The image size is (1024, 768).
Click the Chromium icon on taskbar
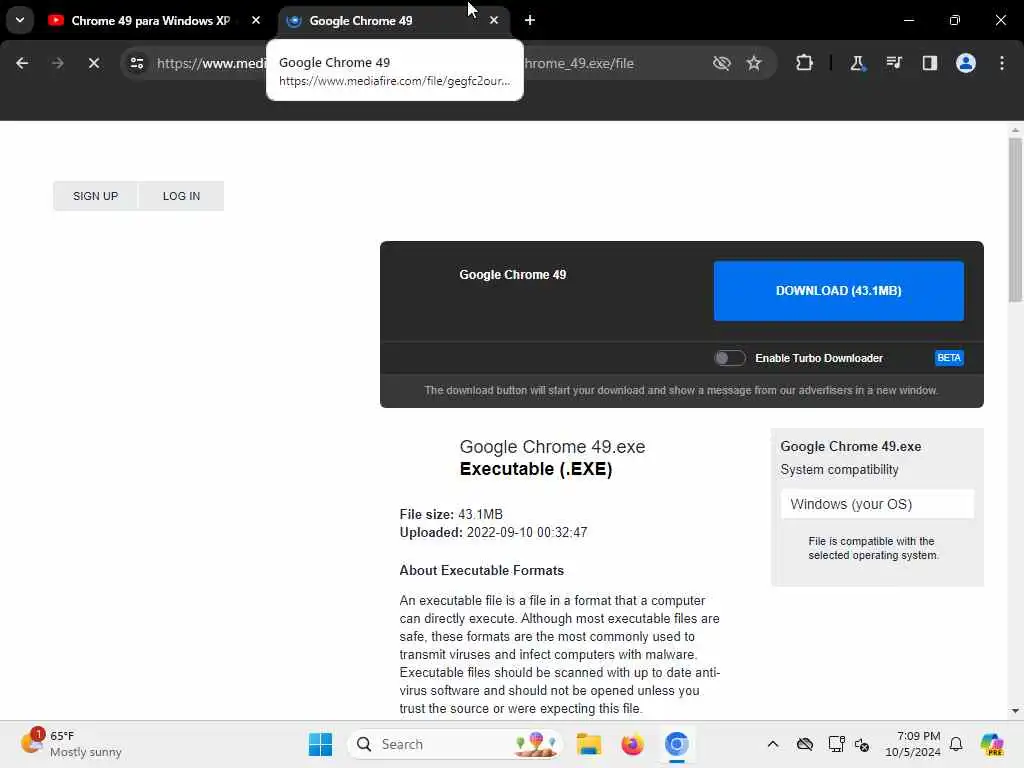point(677,744)
